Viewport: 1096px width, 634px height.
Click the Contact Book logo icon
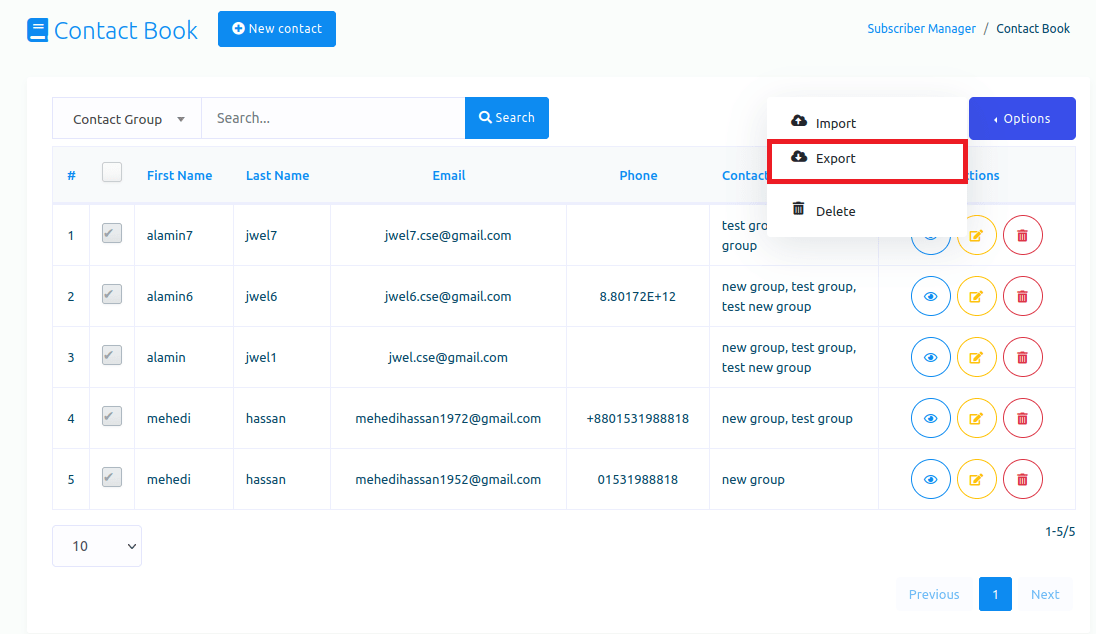coord(38,30)
